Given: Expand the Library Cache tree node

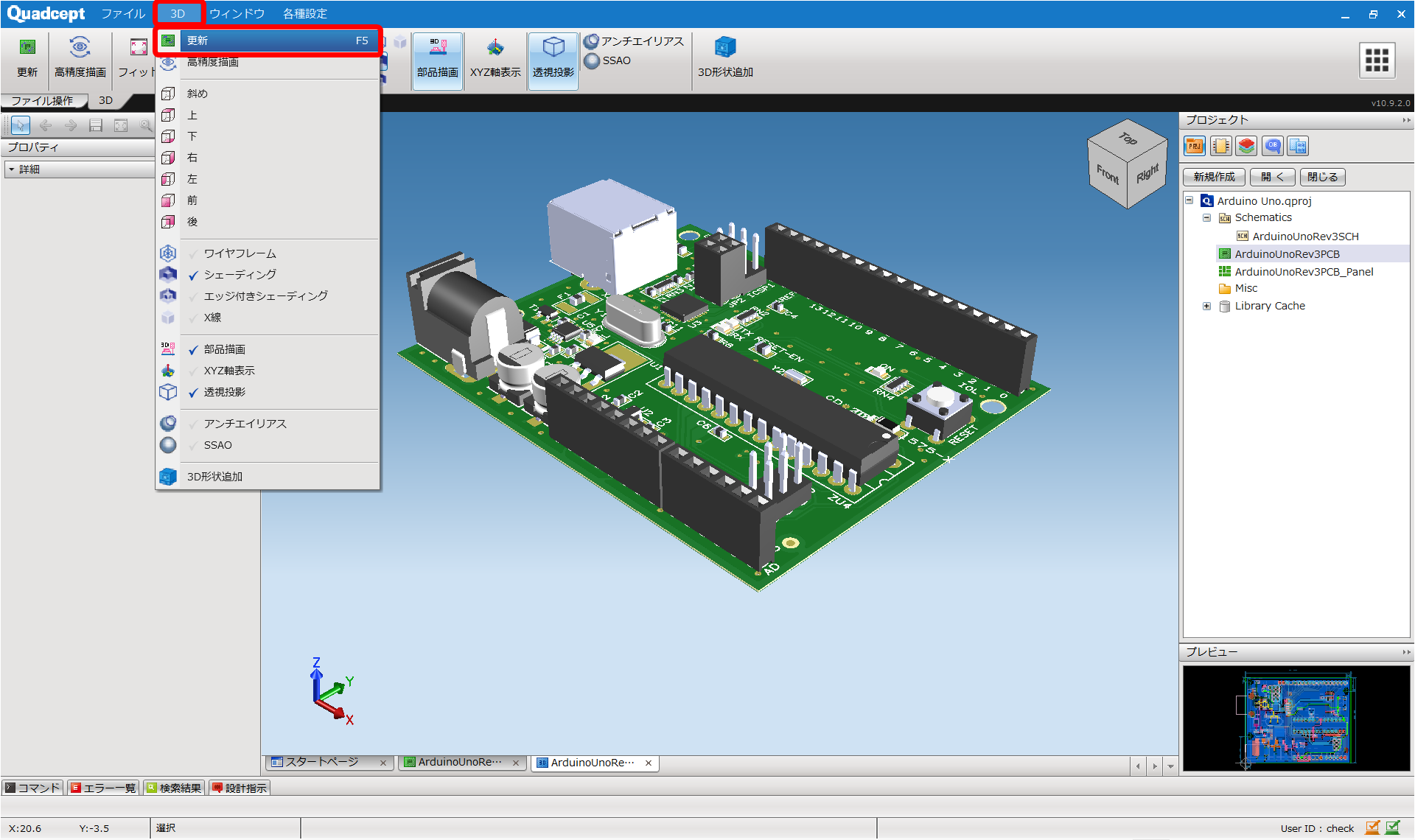Looking at the screenshot, I should pos(1206,306).
